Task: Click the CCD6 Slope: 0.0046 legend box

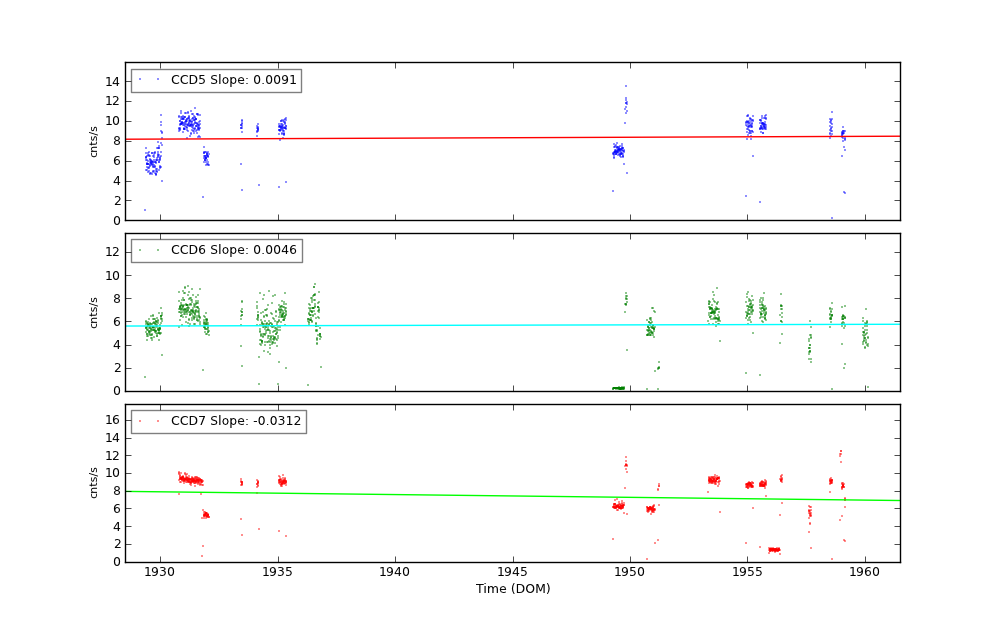Action: pos(216,250)
